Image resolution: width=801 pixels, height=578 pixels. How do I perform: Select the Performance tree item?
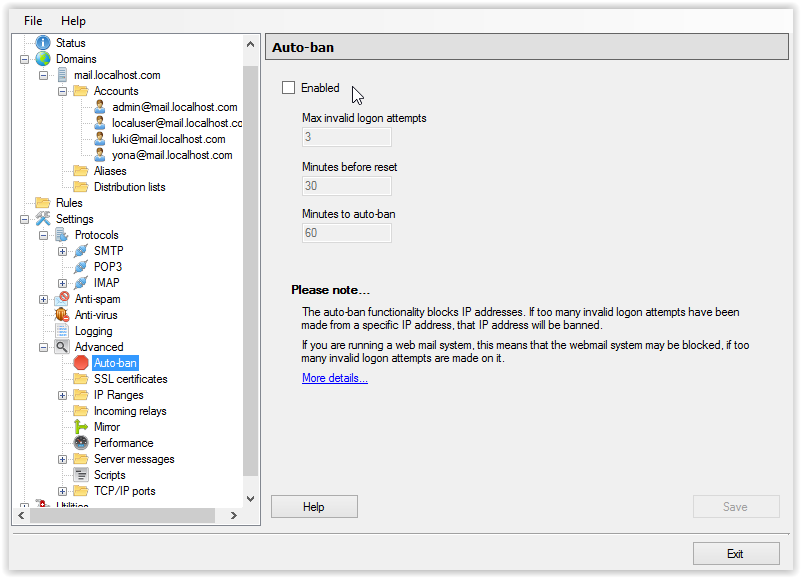click(124, 443)
